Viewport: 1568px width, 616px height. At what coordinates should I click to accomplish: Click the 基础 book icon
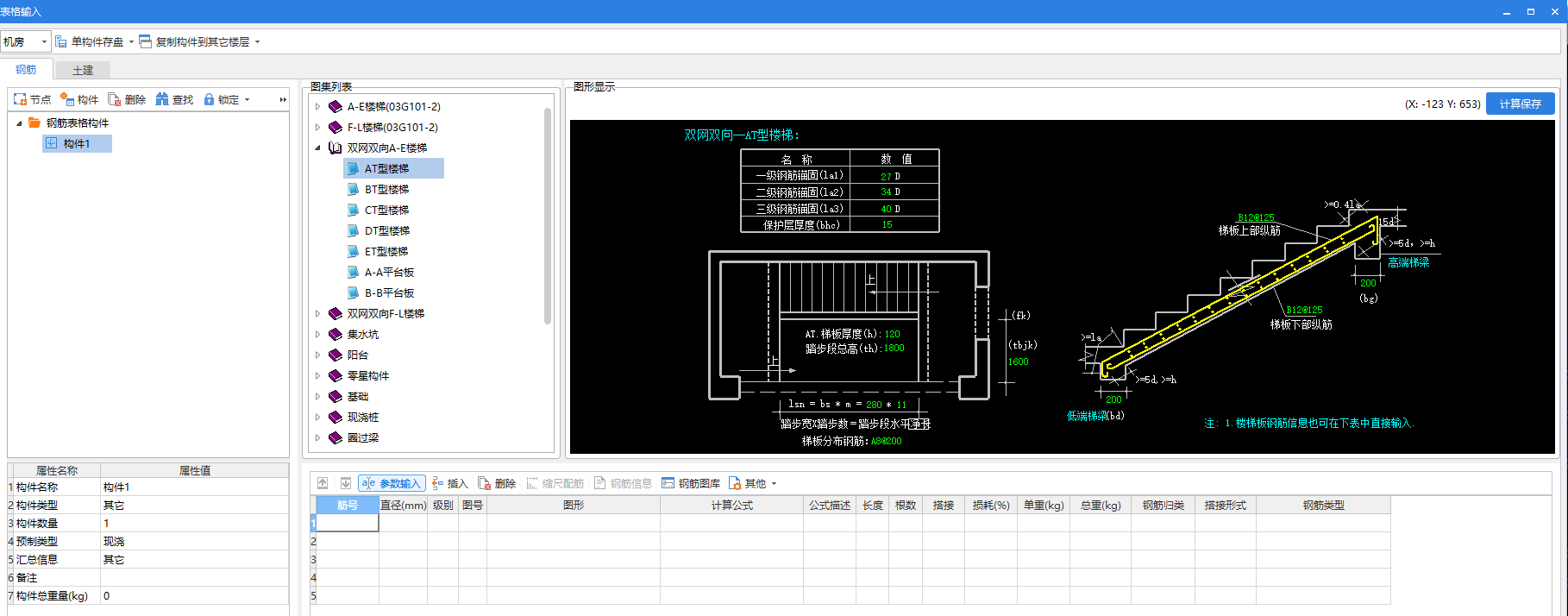(x=336, y=397)
